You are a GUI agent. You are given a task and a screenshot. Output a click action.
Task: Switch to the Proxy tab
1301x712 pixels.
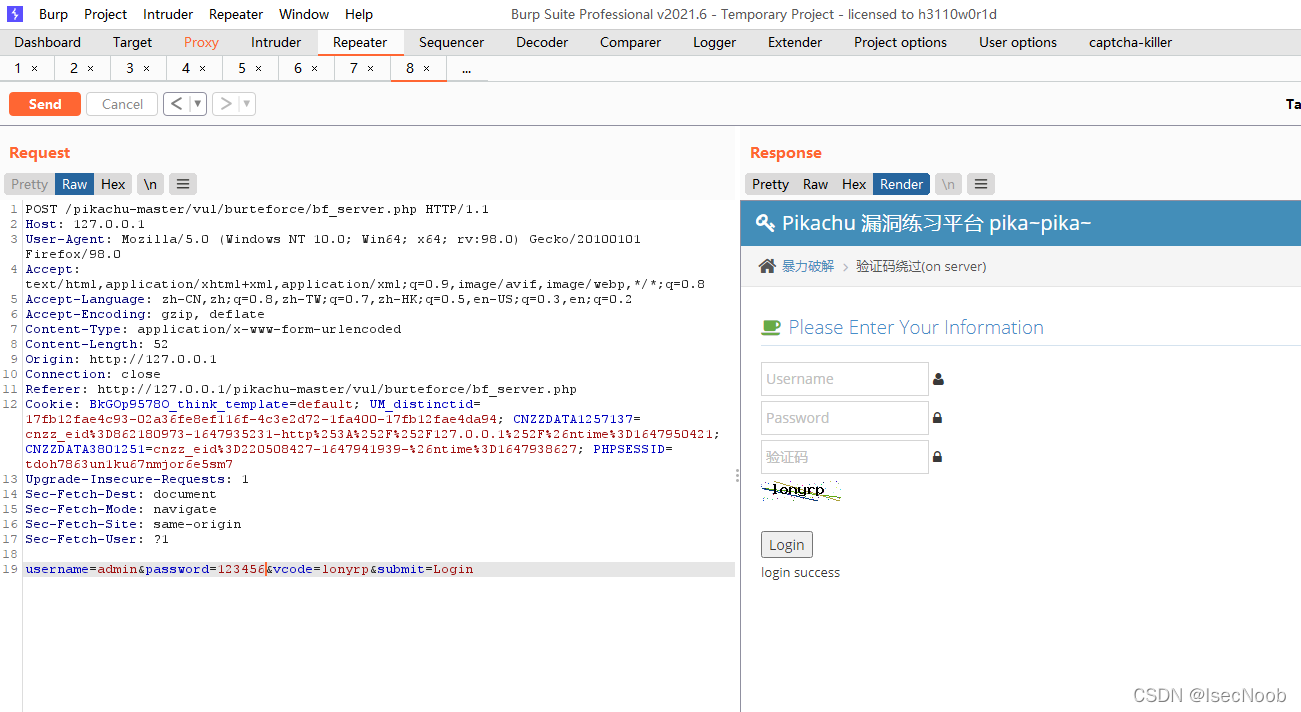[x=201, y=42]
